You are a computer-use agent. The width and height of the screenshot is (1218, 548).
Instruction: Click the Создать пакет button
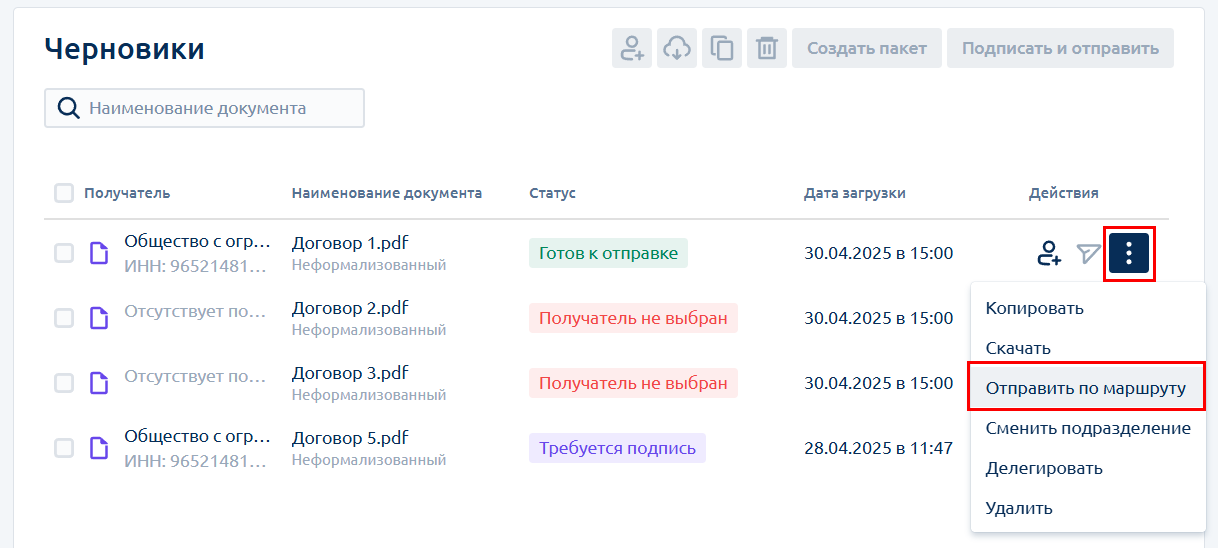point(867,48)
